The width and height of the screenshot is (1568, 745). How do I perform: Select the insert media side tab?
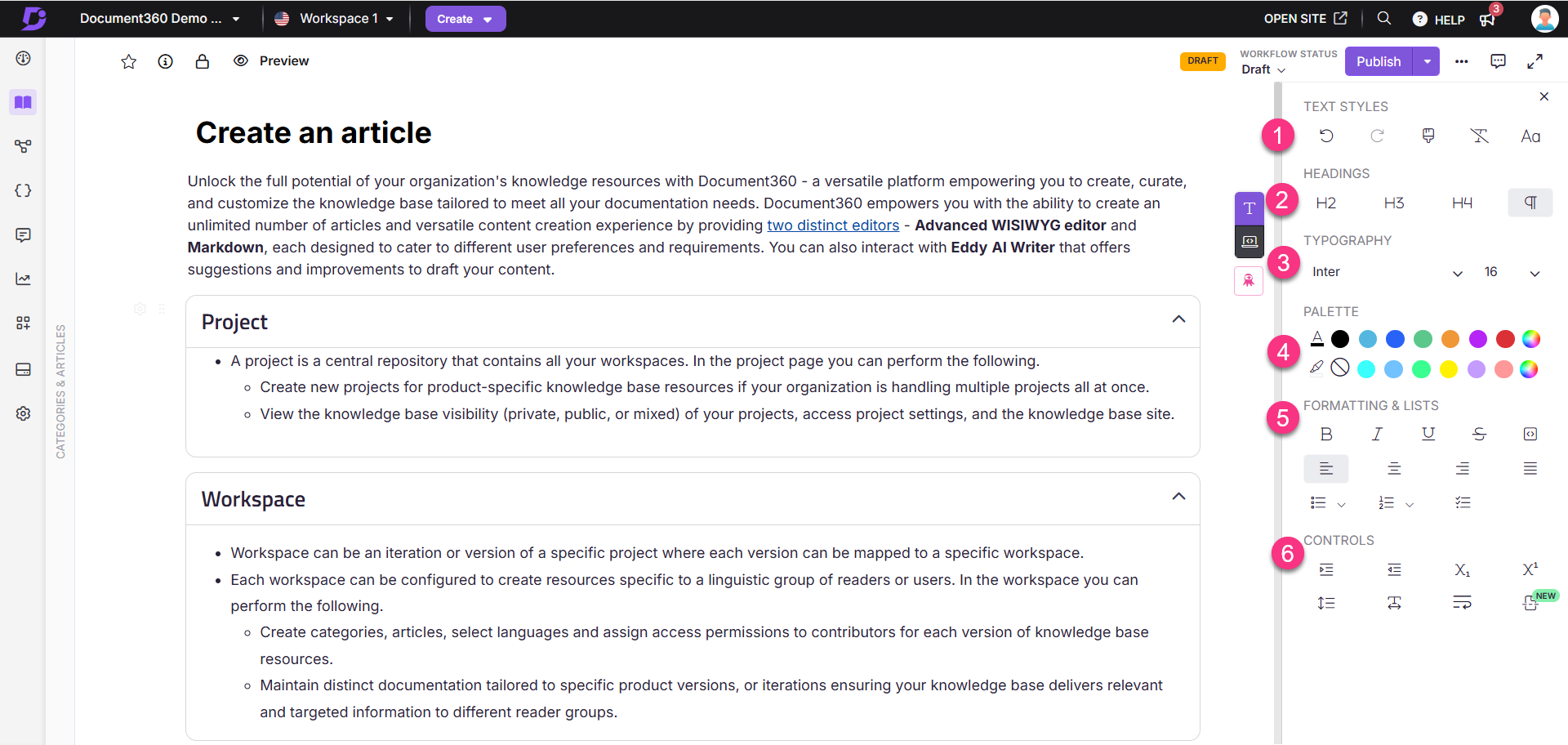click(1249, 242)
